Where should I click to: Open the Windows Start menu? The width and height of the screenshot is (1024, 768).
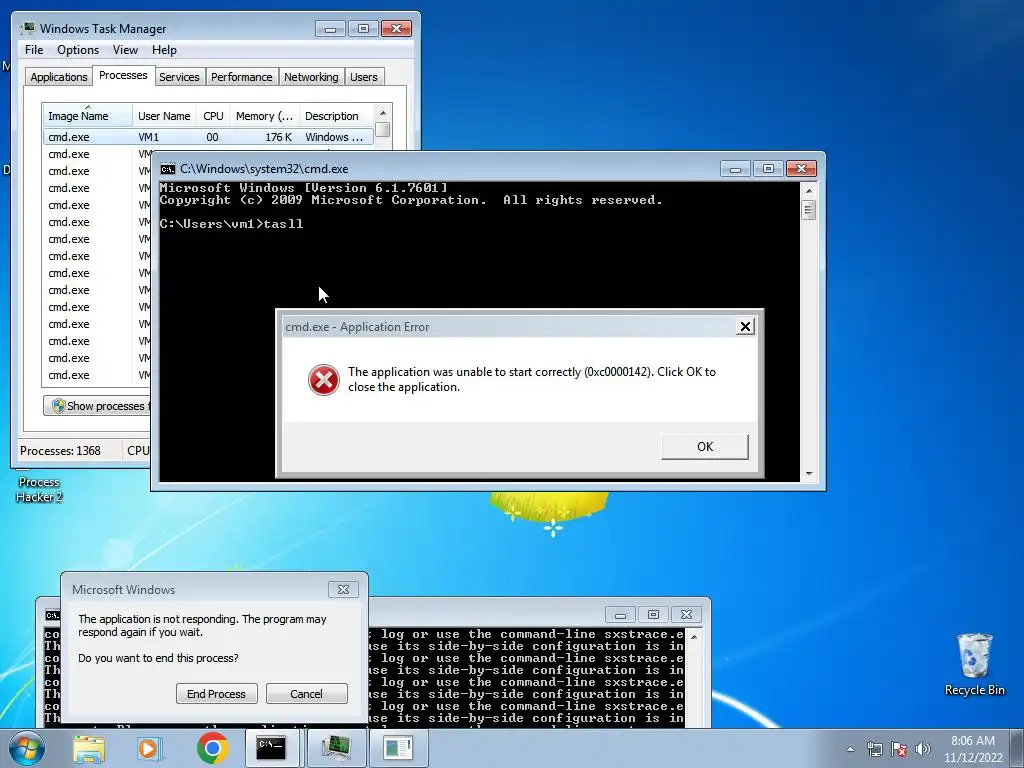(26, 748)
